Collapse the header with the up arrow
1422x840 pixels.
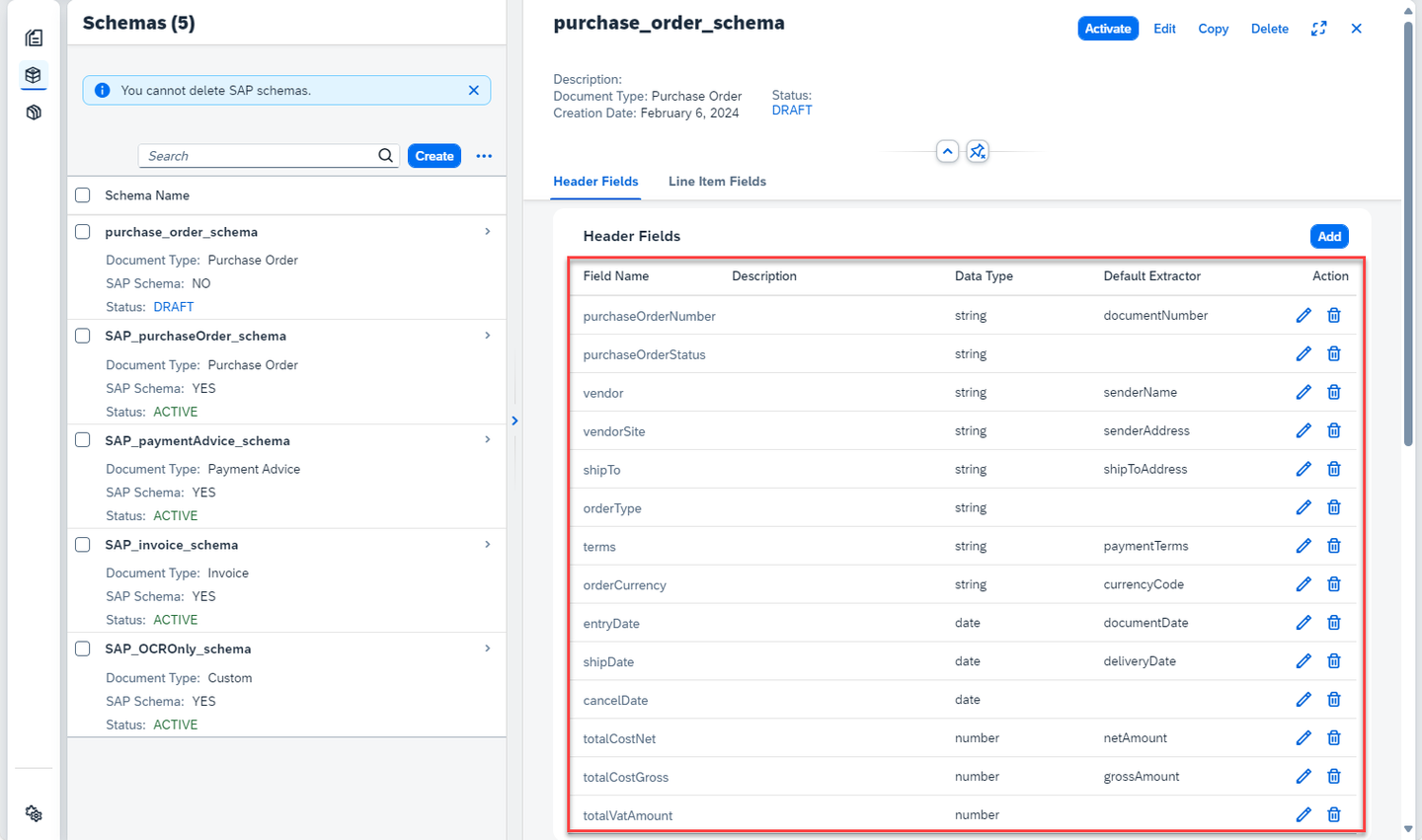(x=948, y=151)
